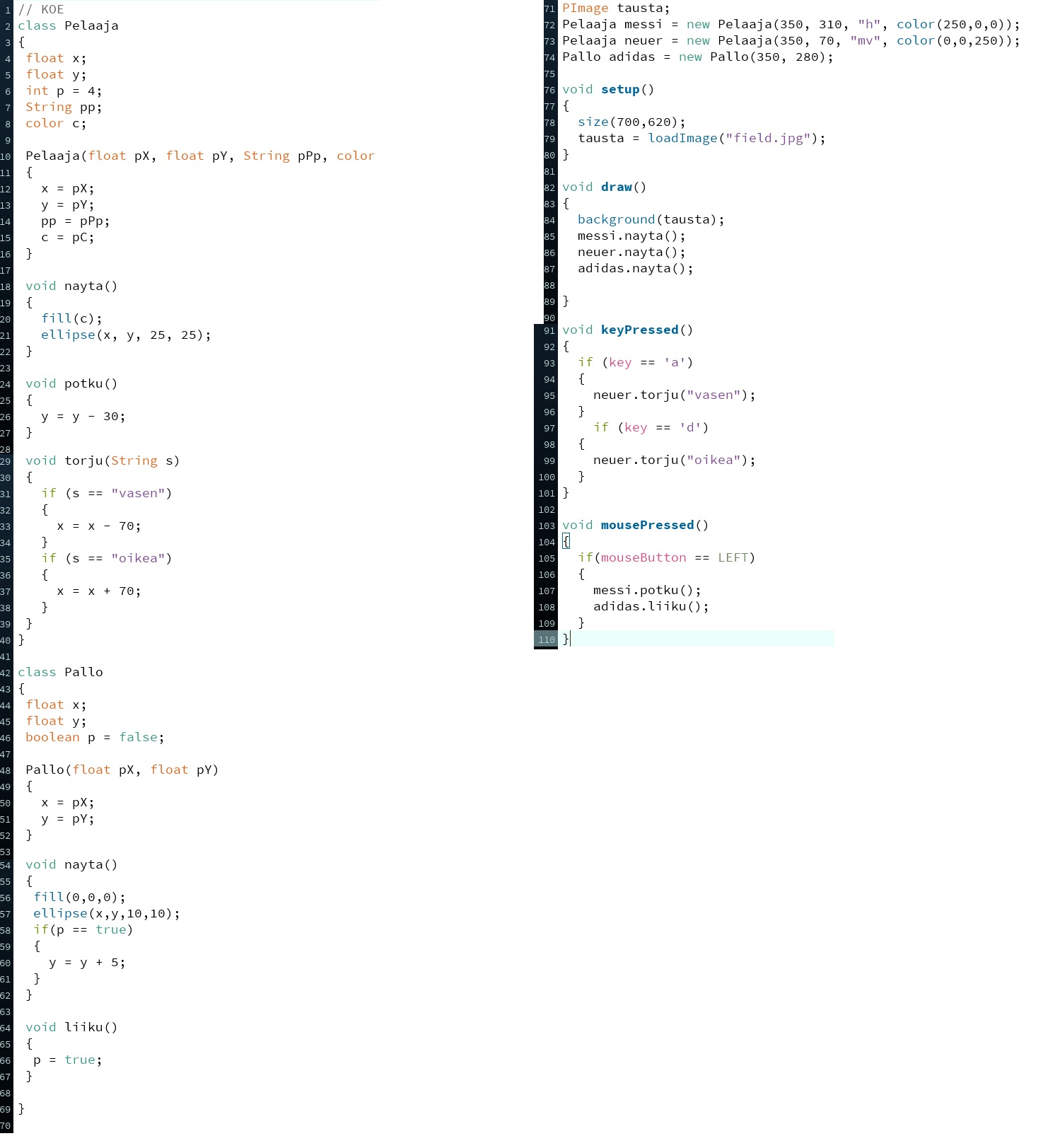
Task: Click the "class Pallo" declaration
Action: point(60,672)
